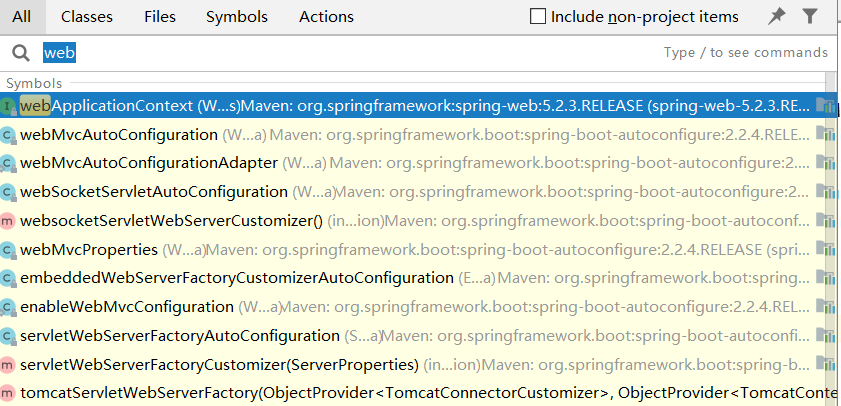Click library icon on webMvcAutoConfiguration row

825,134
